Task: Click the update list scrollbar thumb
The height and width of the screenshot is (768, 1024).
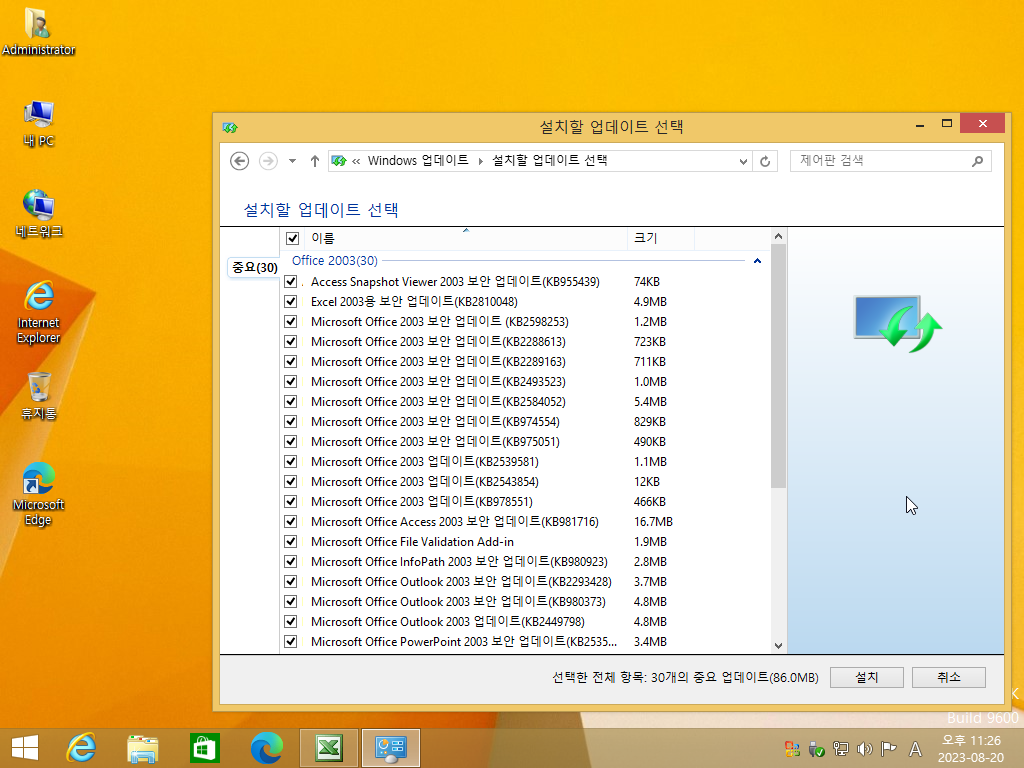Action: pyautogui.click(x=778, y=366)
